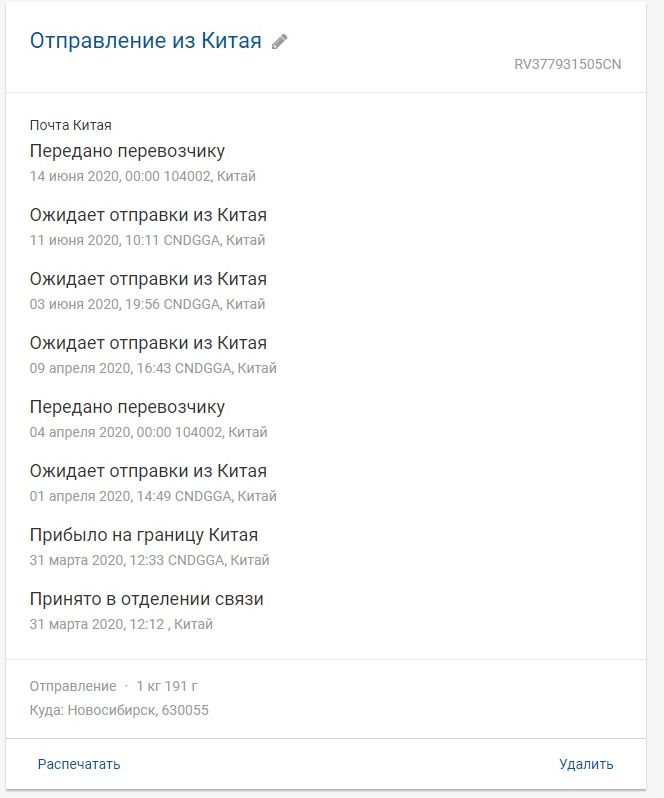Click the "Ожидает отправки" status dated 01 апреля

click(148, 471)
